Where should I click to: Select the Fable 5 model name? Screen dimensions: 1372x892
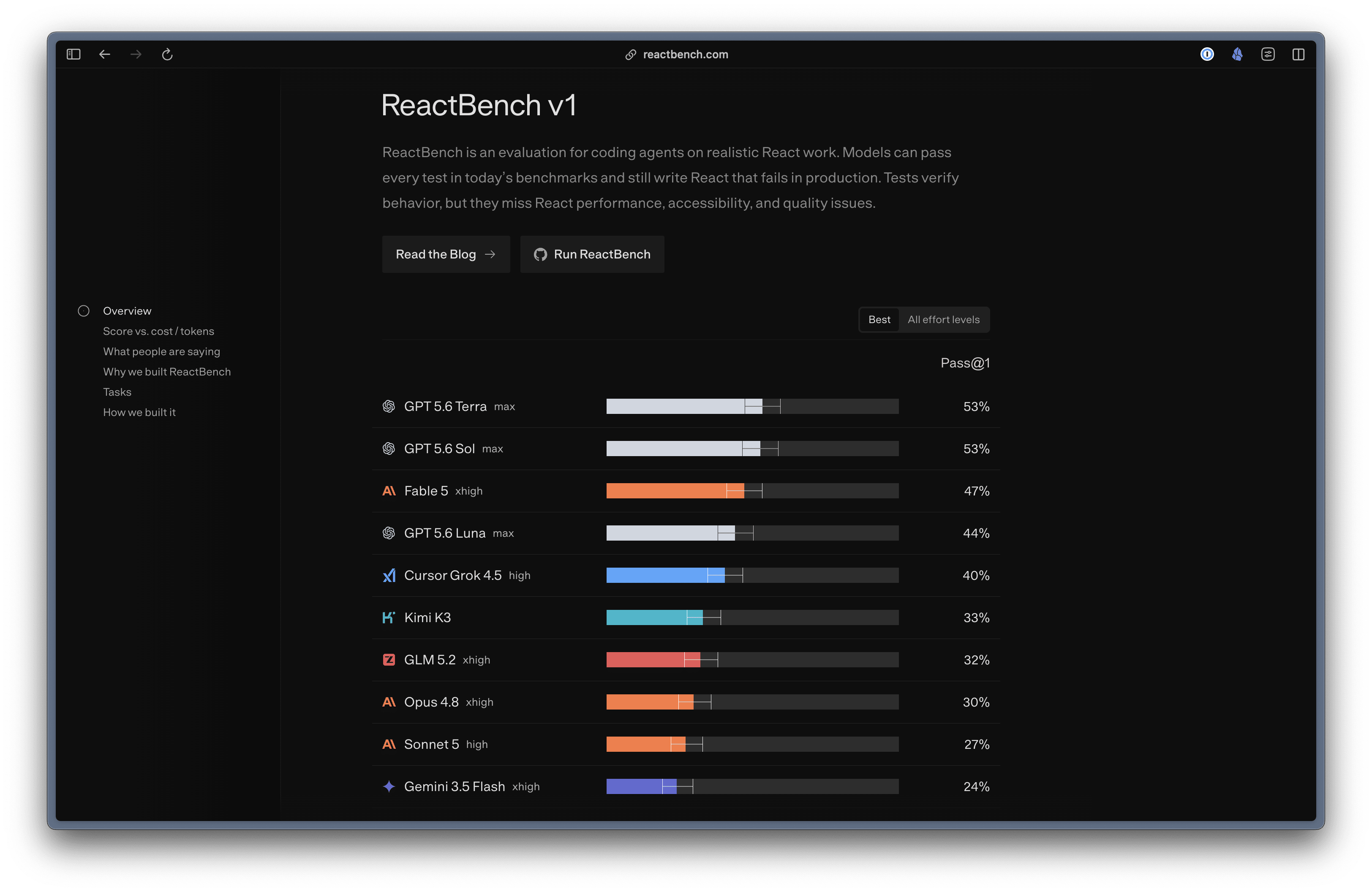[426, 490]
